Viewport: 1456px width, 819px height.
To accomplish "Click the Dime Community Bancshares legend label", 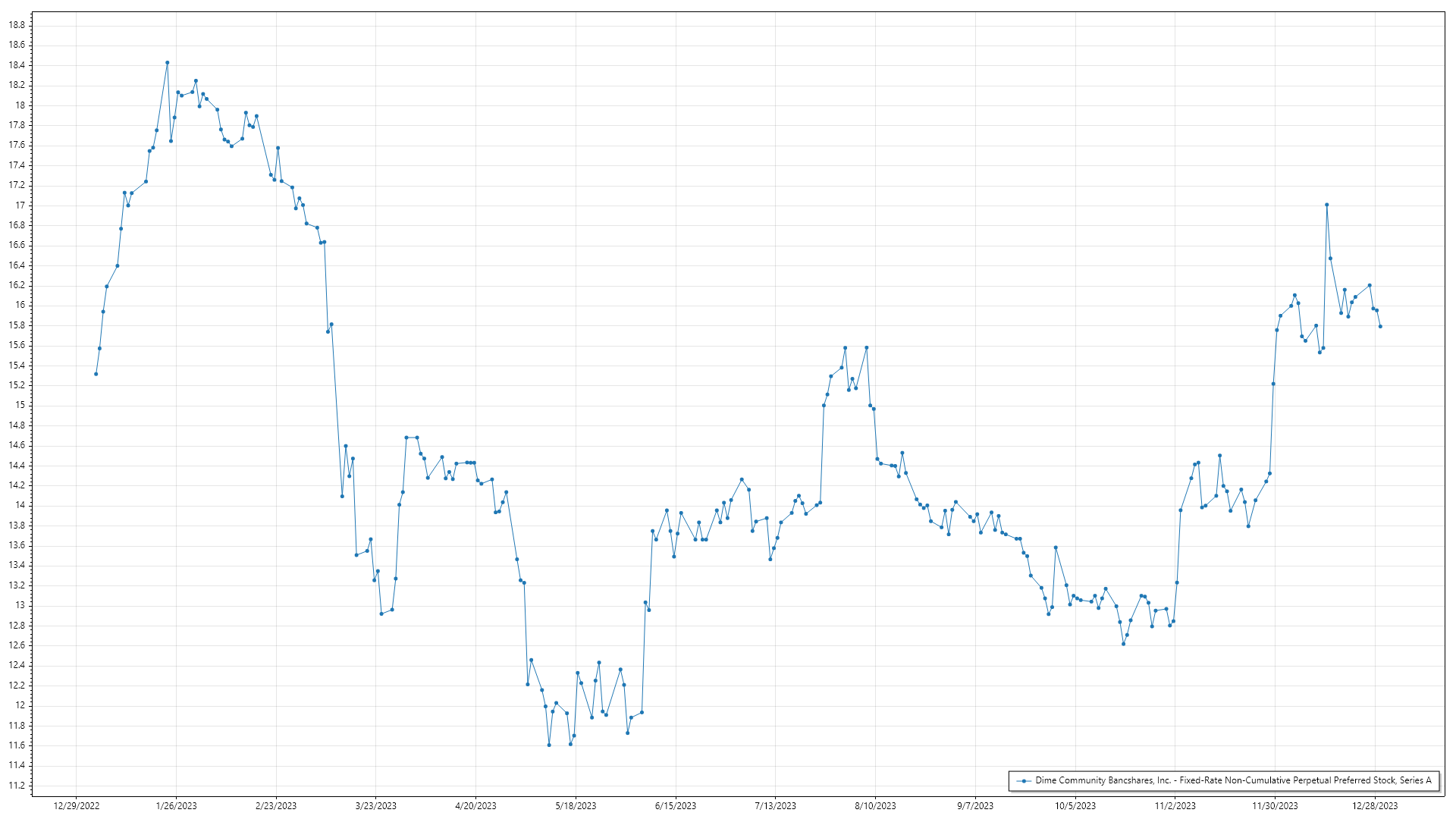I will click(1233, 780).
